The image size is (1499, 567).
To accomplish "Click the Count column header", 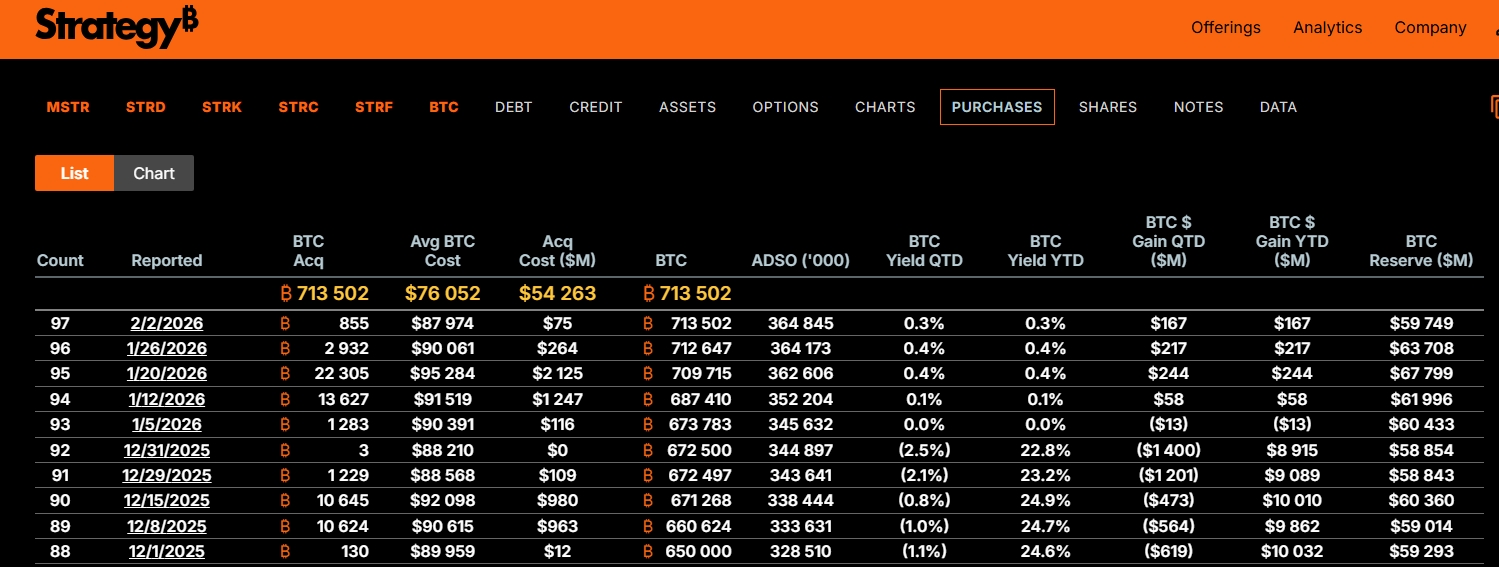I will pos(60,260).
